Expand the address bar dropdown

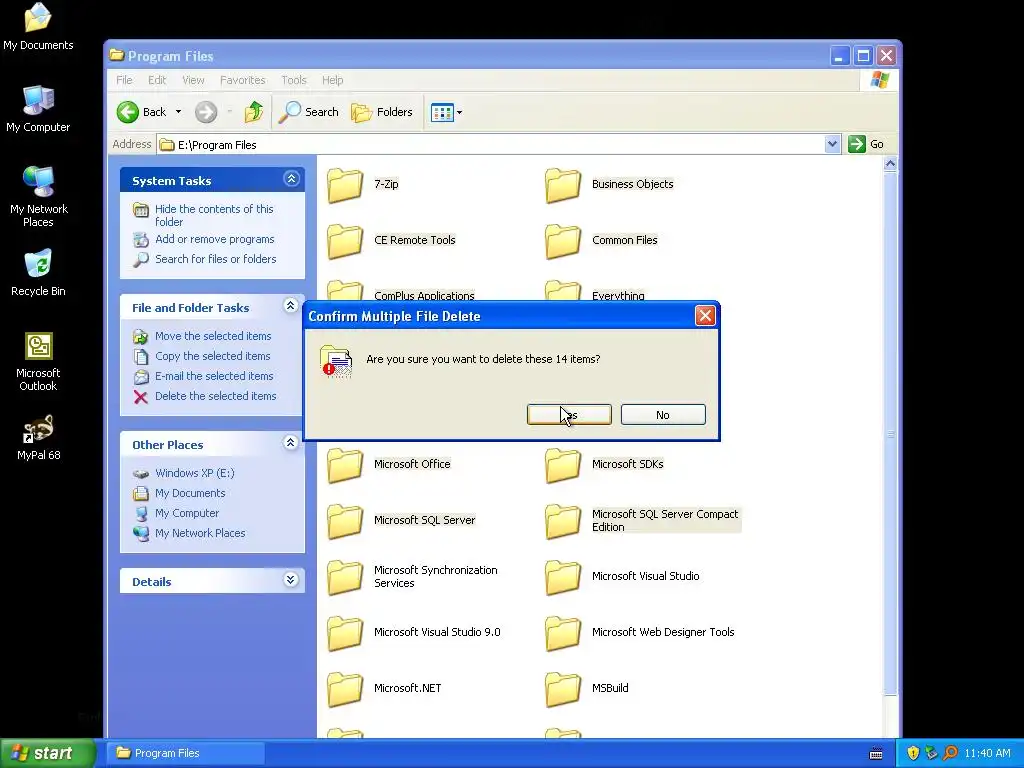point(832,144)
